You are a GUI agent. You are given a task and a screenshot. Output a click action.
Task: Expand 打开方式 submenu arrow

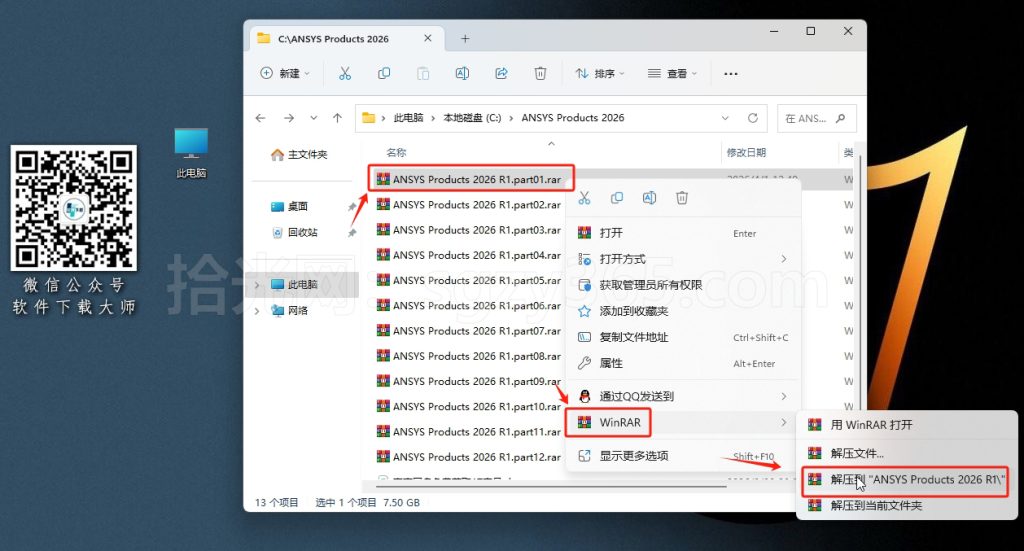tap(784, 259)
